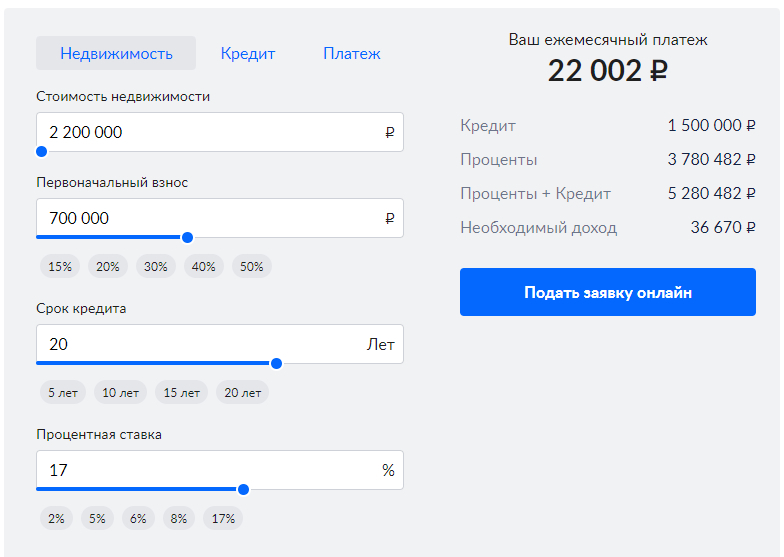Choose the 15 лет loan term
The width and height of the screenshot is (784, 557).
(182, 393)
